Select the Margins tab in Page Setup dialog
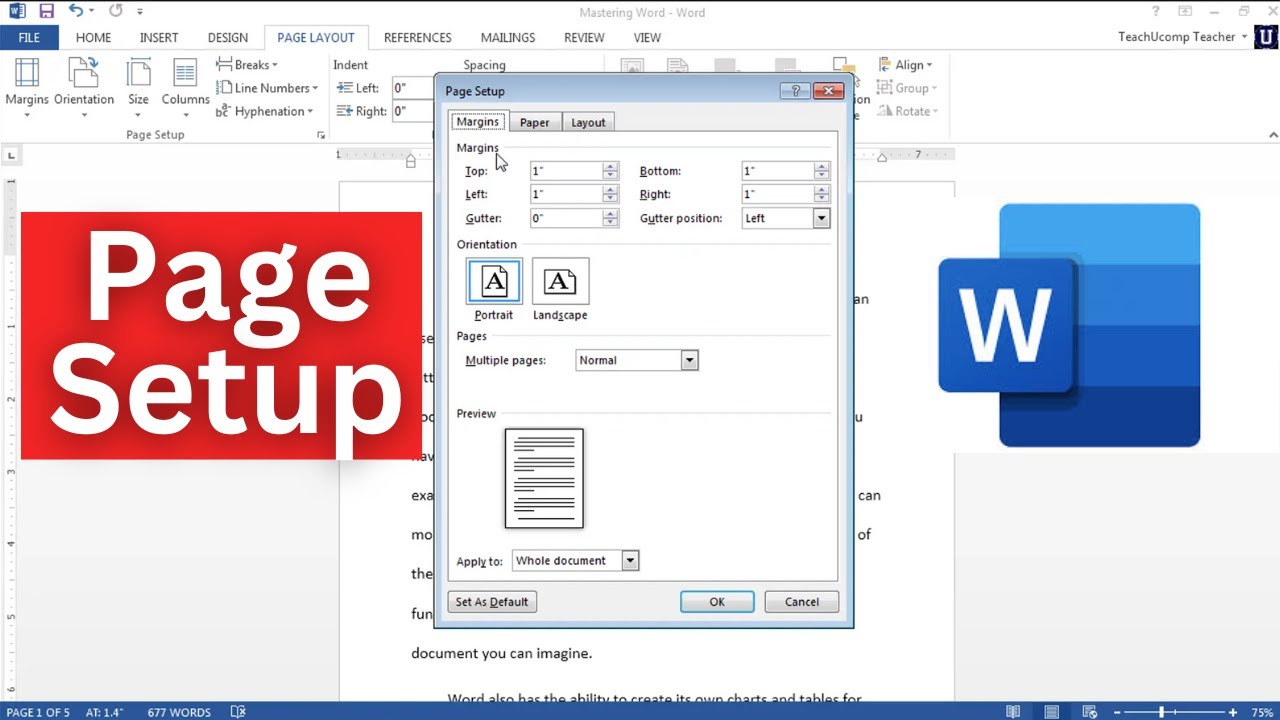Image resolution: width=1280 pixels, height=720 pixels. [478, 122]
